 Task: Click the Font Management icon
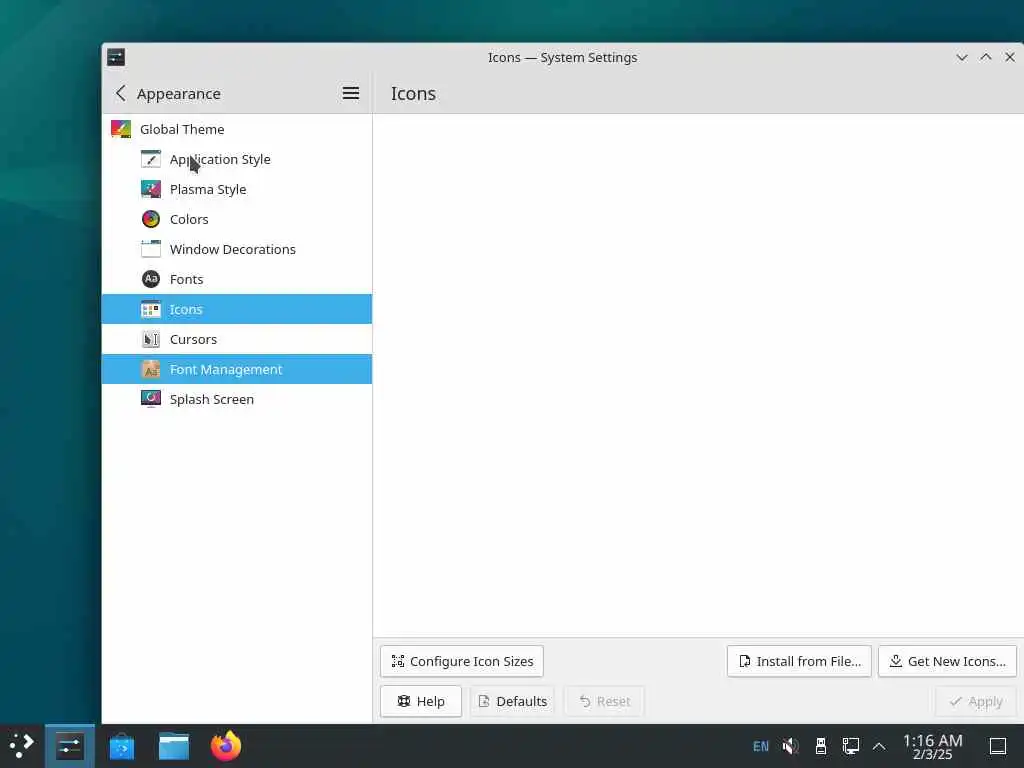pos(151,370)
